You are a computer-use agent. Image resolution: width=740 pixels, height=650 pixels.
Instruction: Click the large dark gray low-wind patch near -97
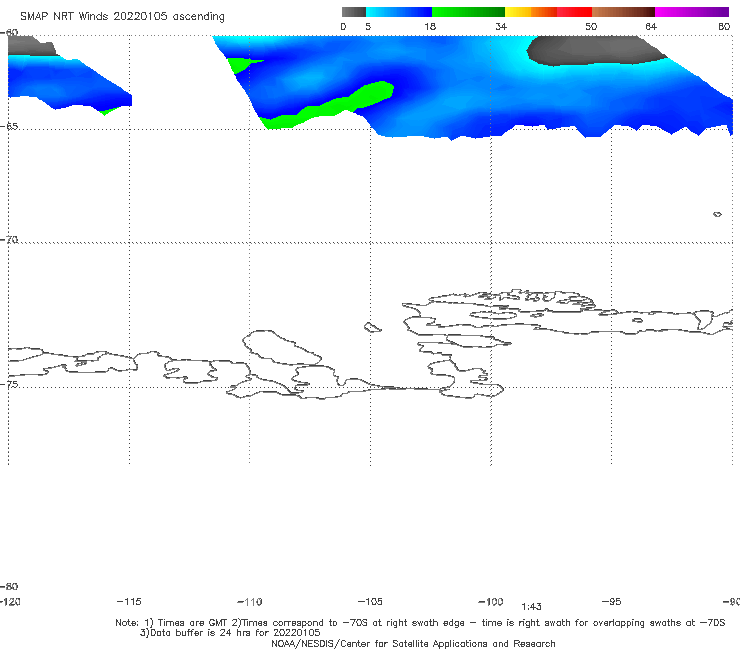click(595, 51)
